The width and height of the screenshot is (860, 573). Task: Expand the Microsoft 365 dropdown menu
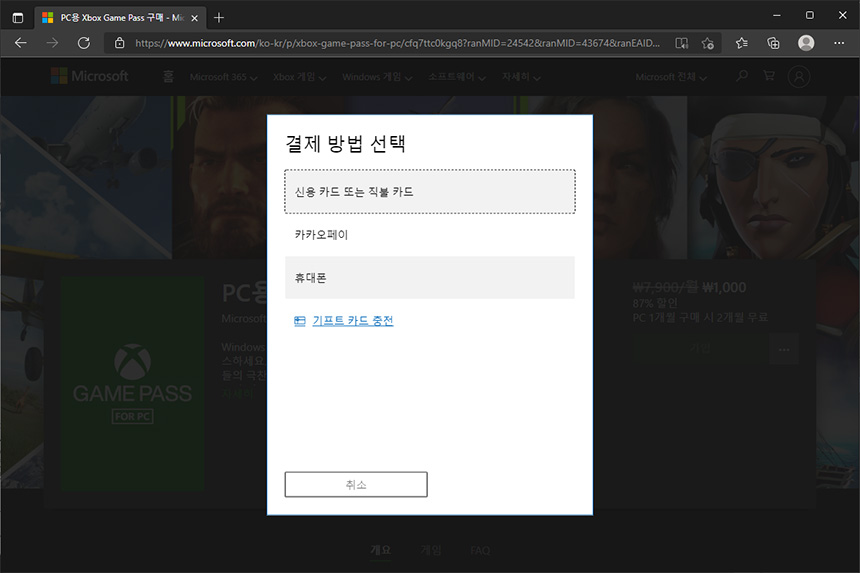tap(223, 77)
